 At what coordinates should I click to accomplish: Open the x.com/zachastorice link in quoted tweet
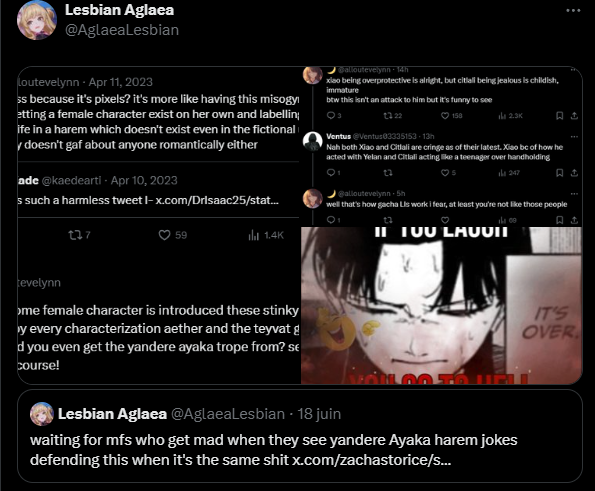coord(371,460)
